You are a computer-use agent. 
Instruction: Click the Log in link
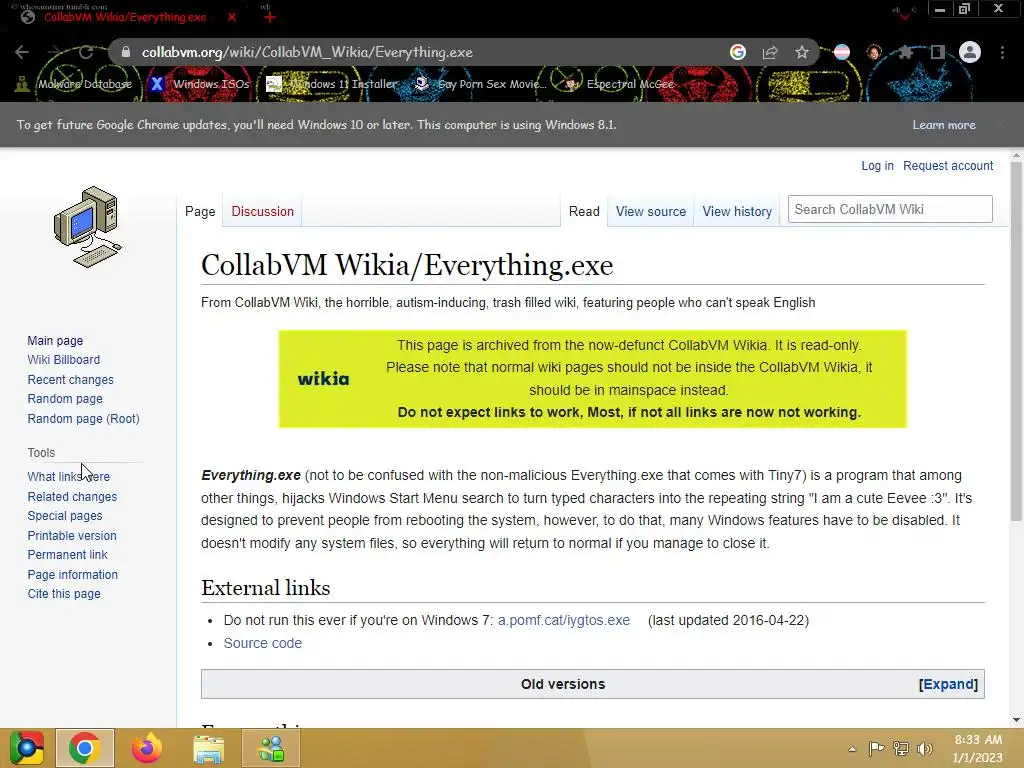[877, 166]
